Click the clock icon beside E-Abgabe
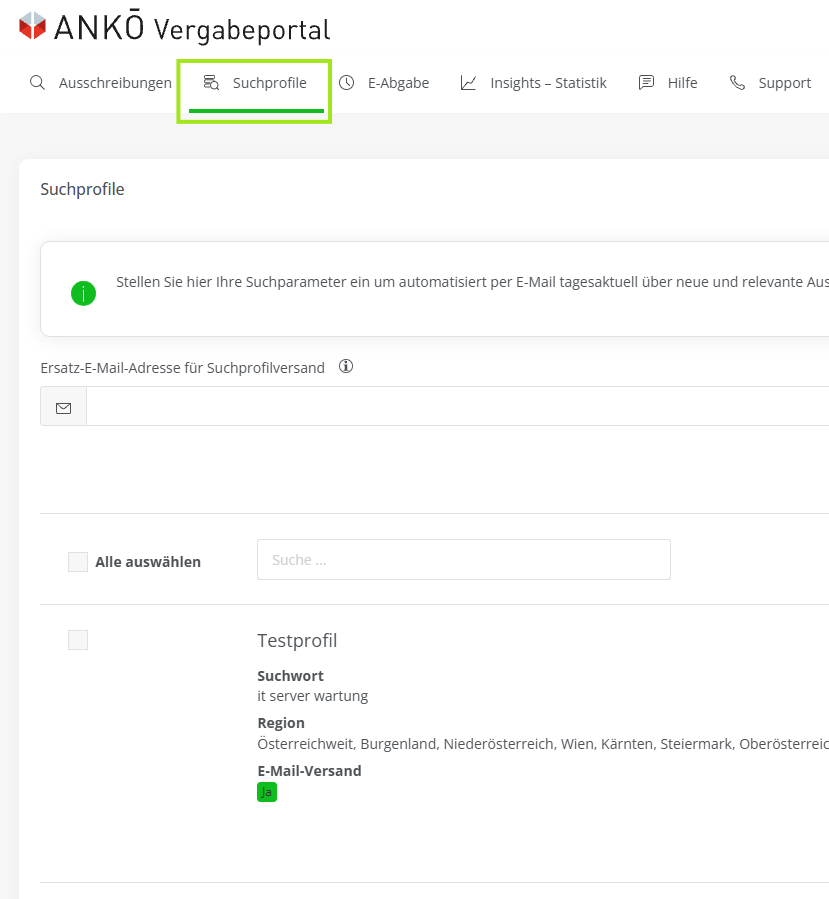The width and height of the screenshot is (829, 899). pos(346,83)
